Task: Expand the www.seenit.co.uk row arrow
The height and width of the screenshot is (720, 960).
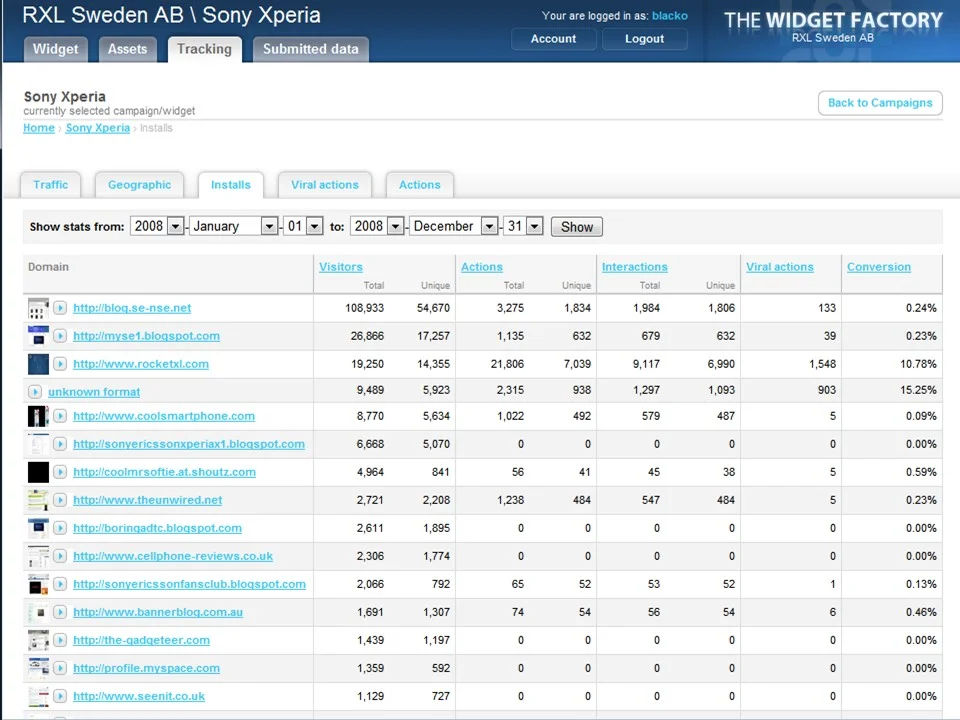Action: (59, 696)
